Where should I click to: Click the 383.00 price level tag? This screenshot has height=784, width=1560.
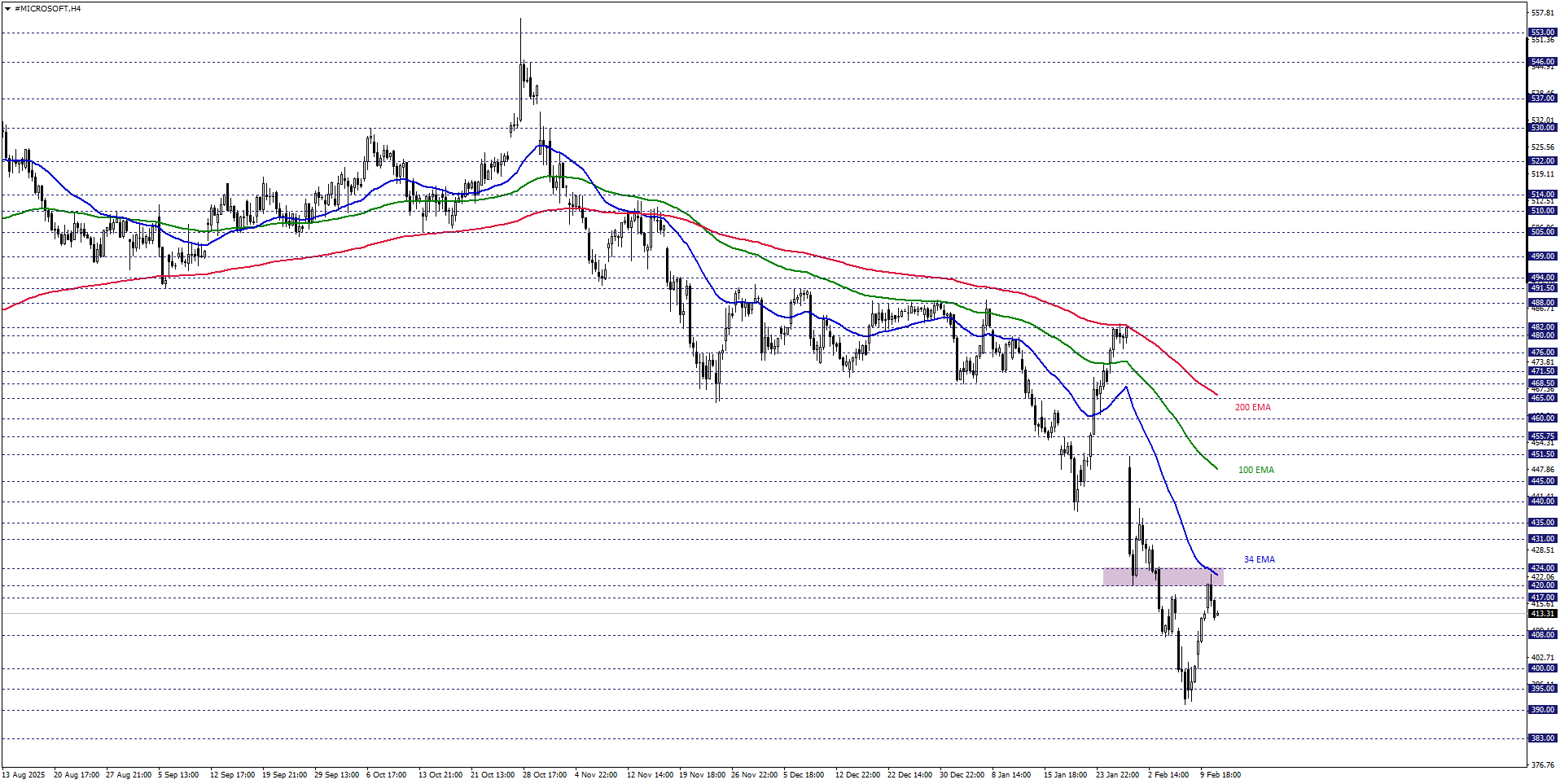(x=1542, y=738)
